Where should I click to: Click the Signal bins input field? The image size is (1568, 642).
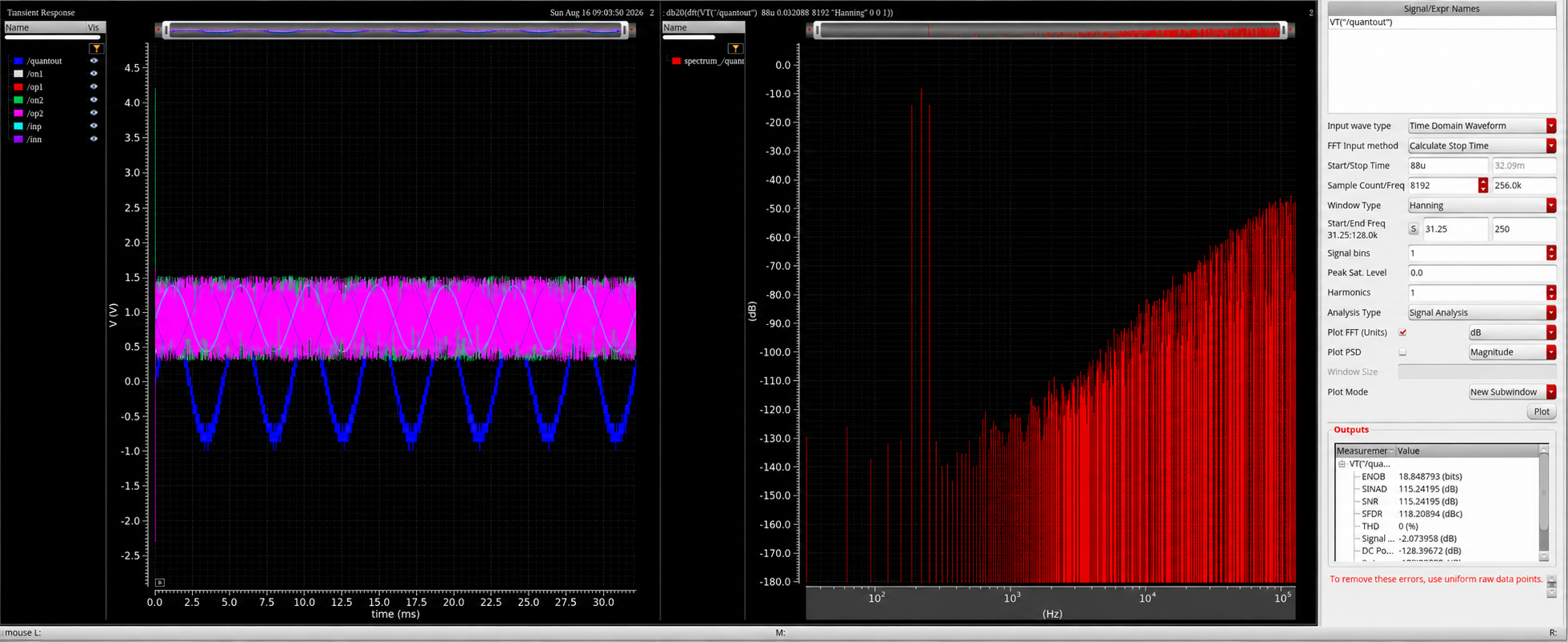tap(1477, 253)
